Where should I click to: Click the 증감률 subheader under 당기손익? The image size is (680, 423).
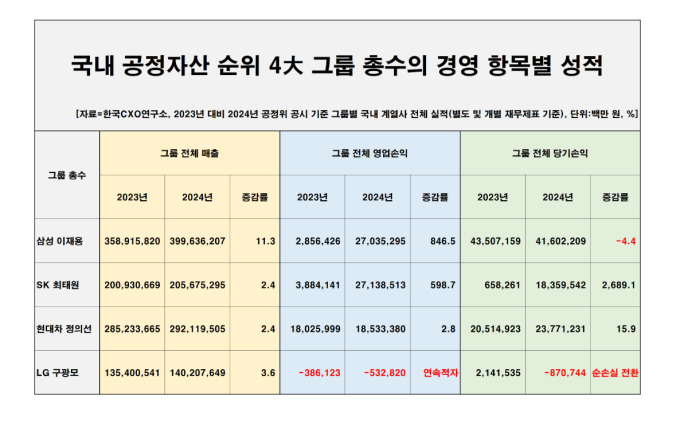pos(615,197)
